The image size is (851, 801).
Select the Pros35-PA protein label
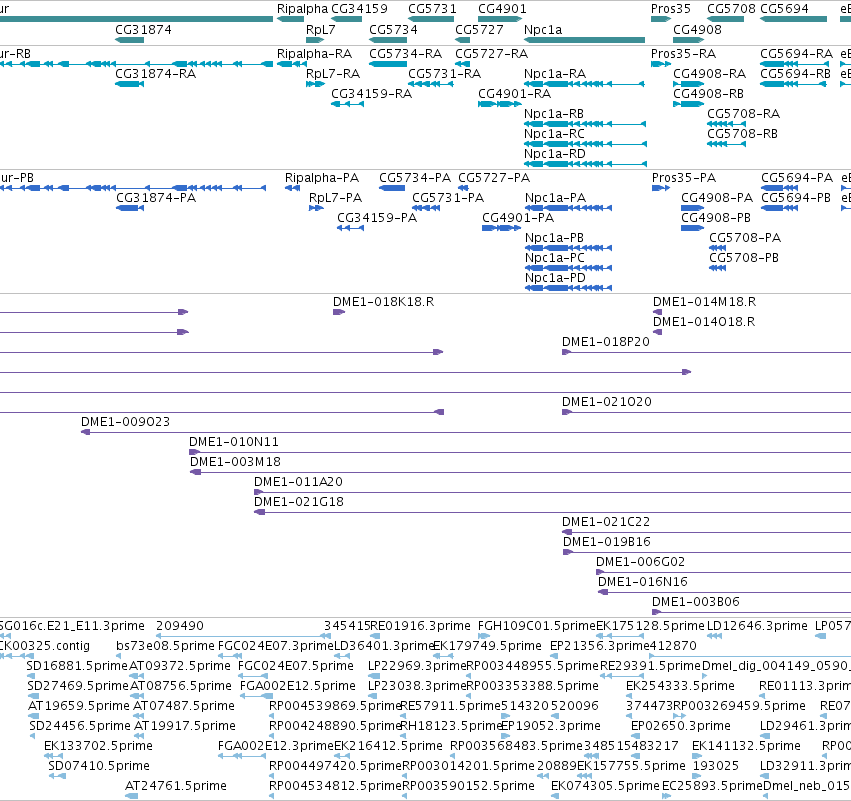coord(684,177)
